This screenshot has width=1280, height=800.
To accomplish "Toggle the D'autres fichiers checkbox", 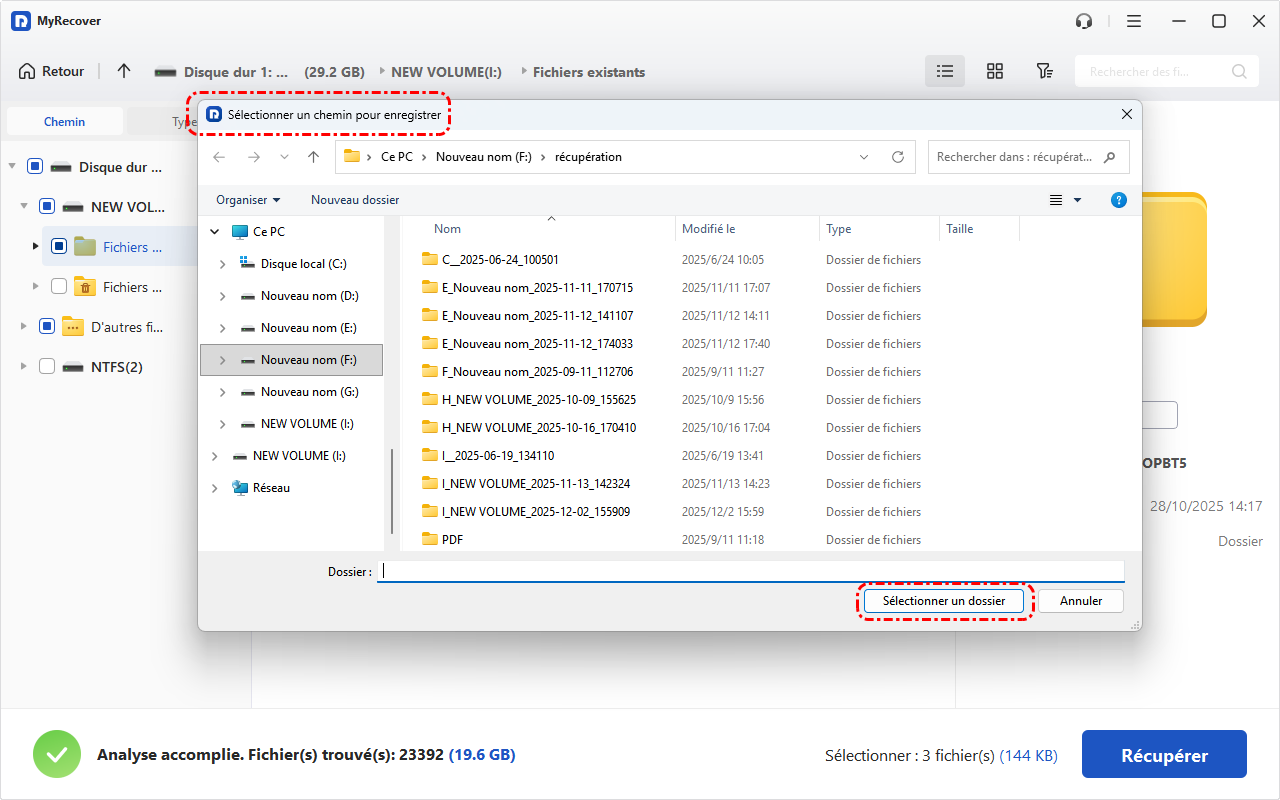I will click(x=47, y=327).
